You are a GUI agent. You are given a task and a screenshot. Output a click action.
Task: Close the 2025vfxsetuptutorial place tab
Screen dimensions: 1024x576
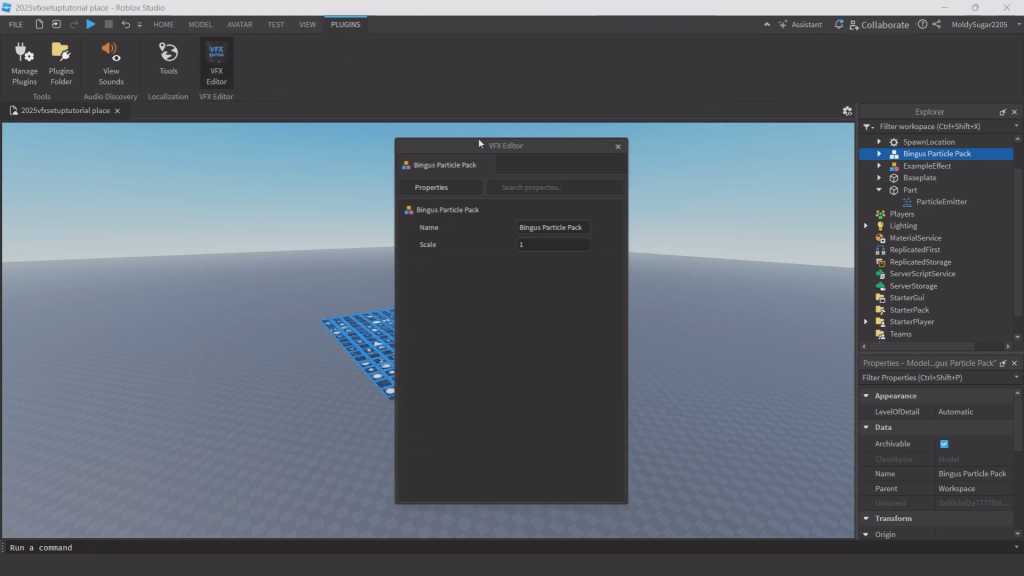118,111
